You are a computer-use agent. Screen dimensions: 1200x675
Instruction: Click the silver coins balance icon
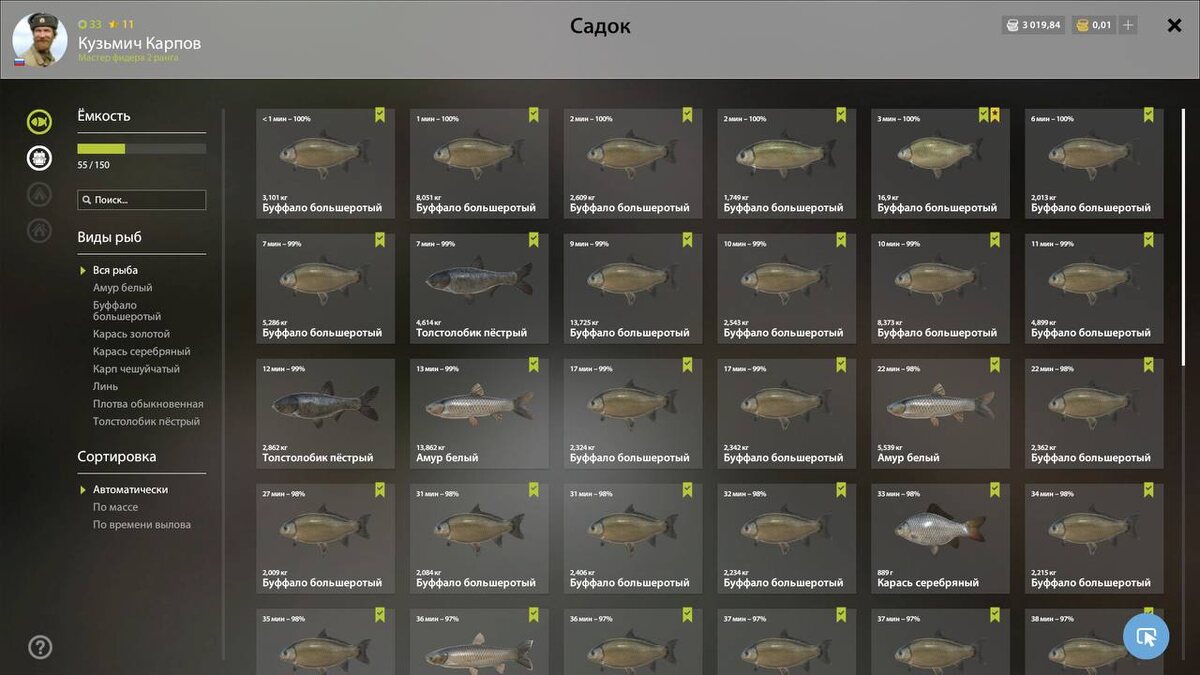1012,25
